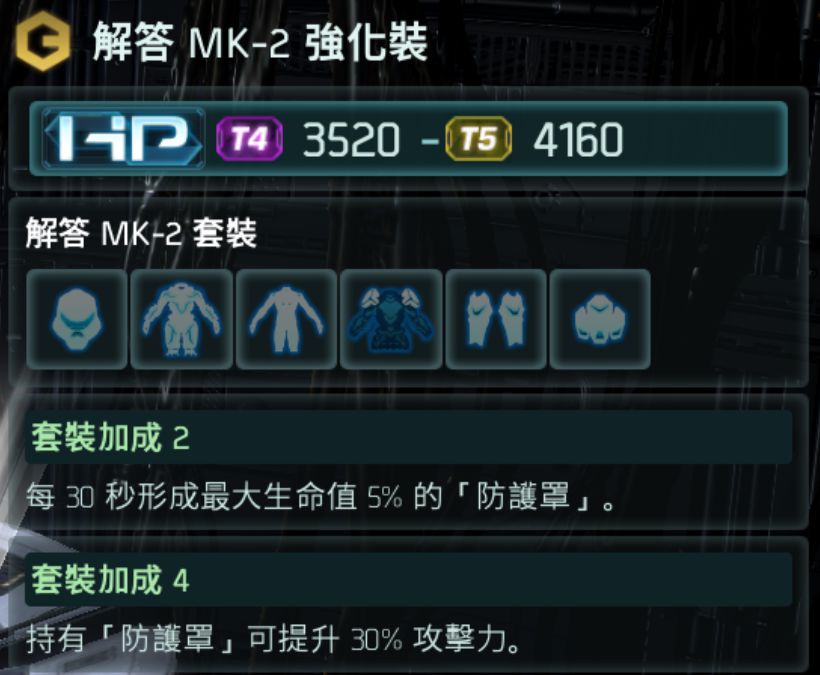Select the shoulder pack set icon
This screenshot has height=675, width=820.
click(x=600, y=319)
